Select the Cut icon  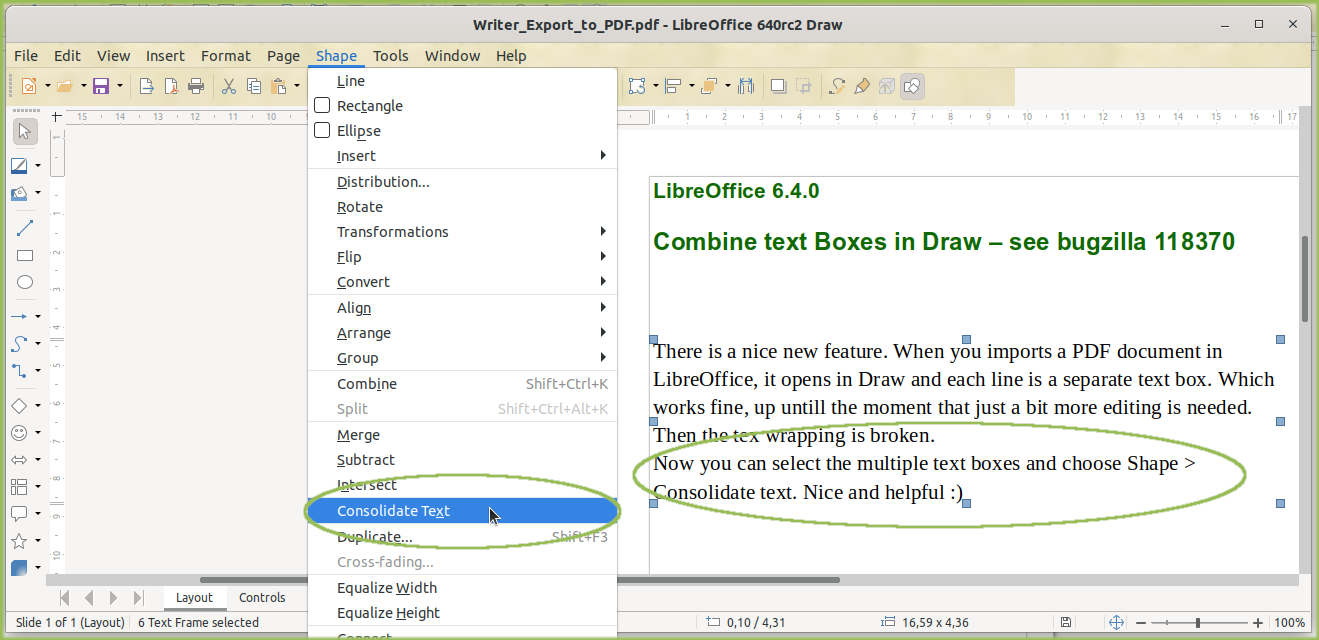228,87
